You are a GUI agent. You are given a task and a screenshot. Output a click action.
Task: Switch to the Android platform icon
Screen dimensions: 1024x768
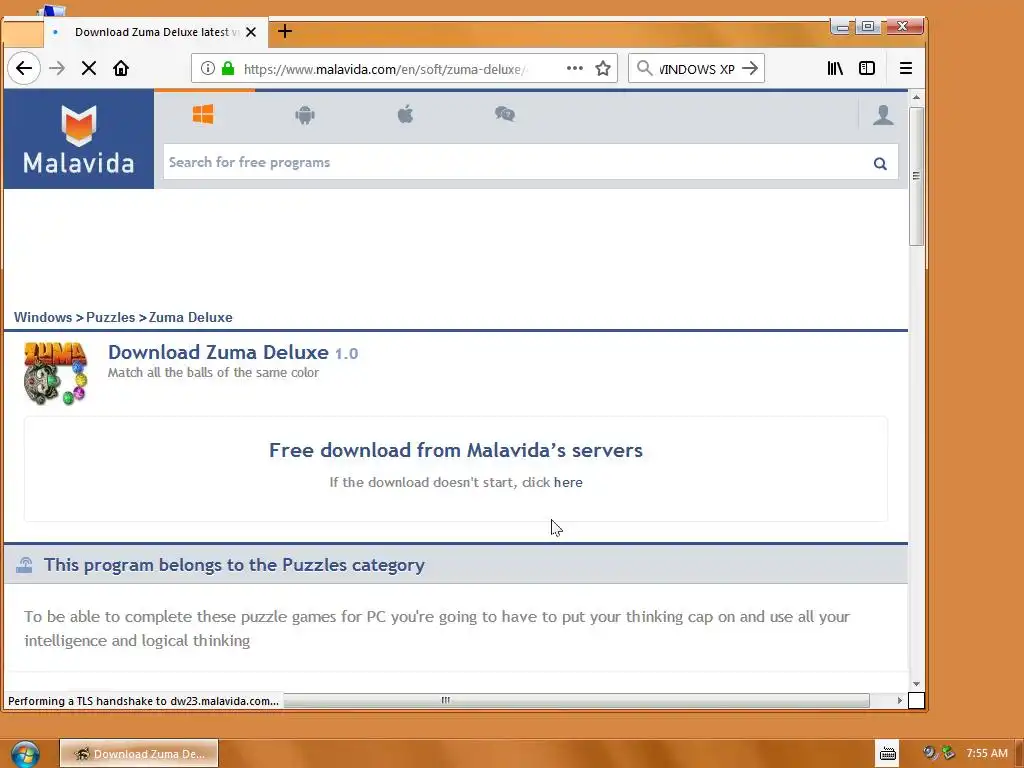(305, 115)
